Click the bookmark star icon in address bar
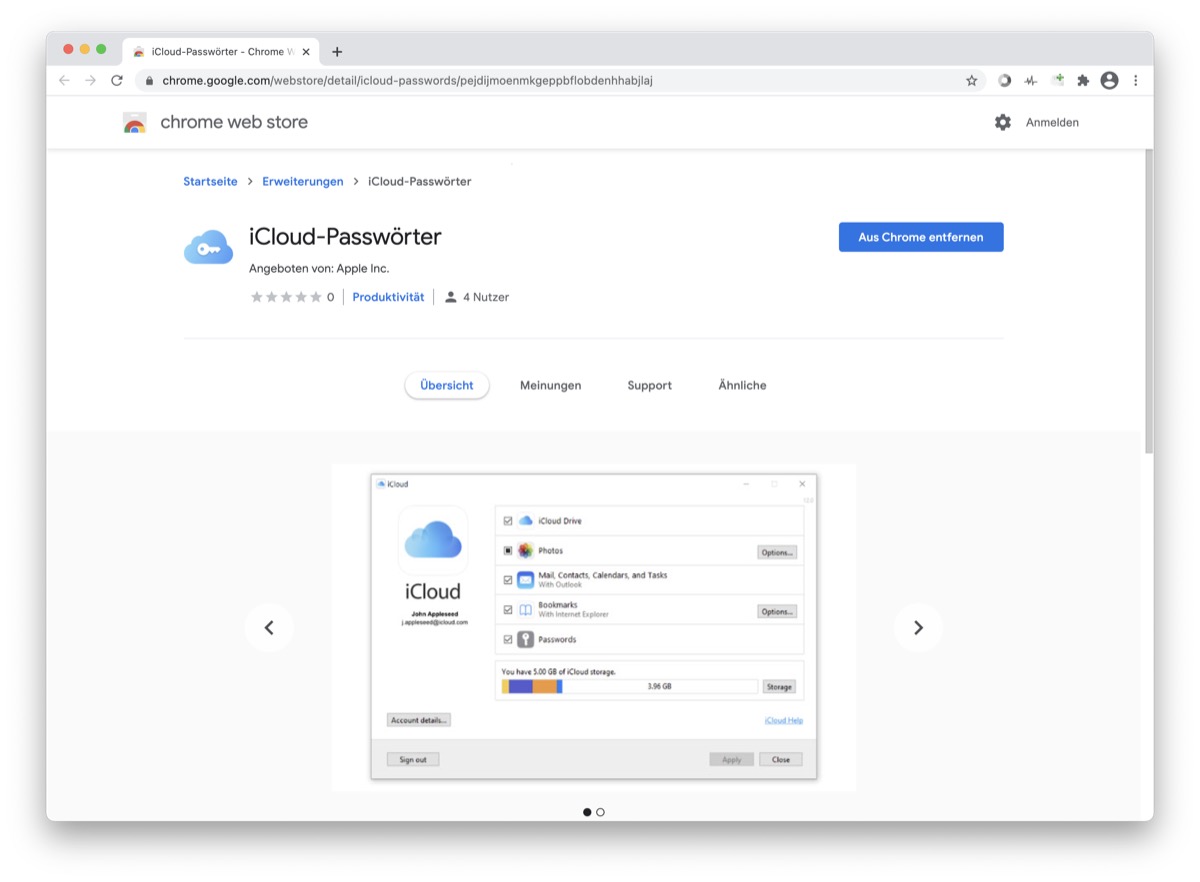This screenshot has height=882, width=1200. 971,81
